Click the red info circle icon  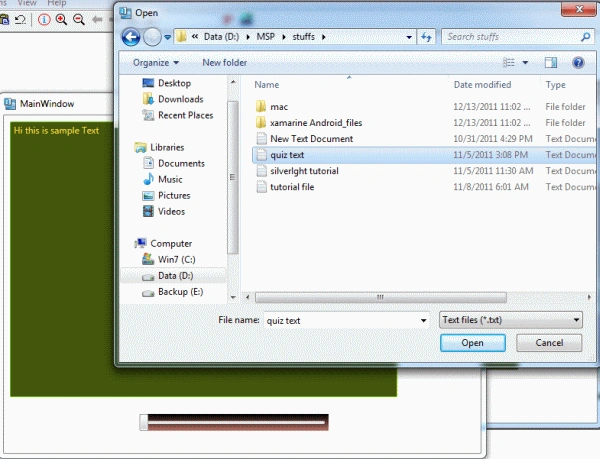44,19
